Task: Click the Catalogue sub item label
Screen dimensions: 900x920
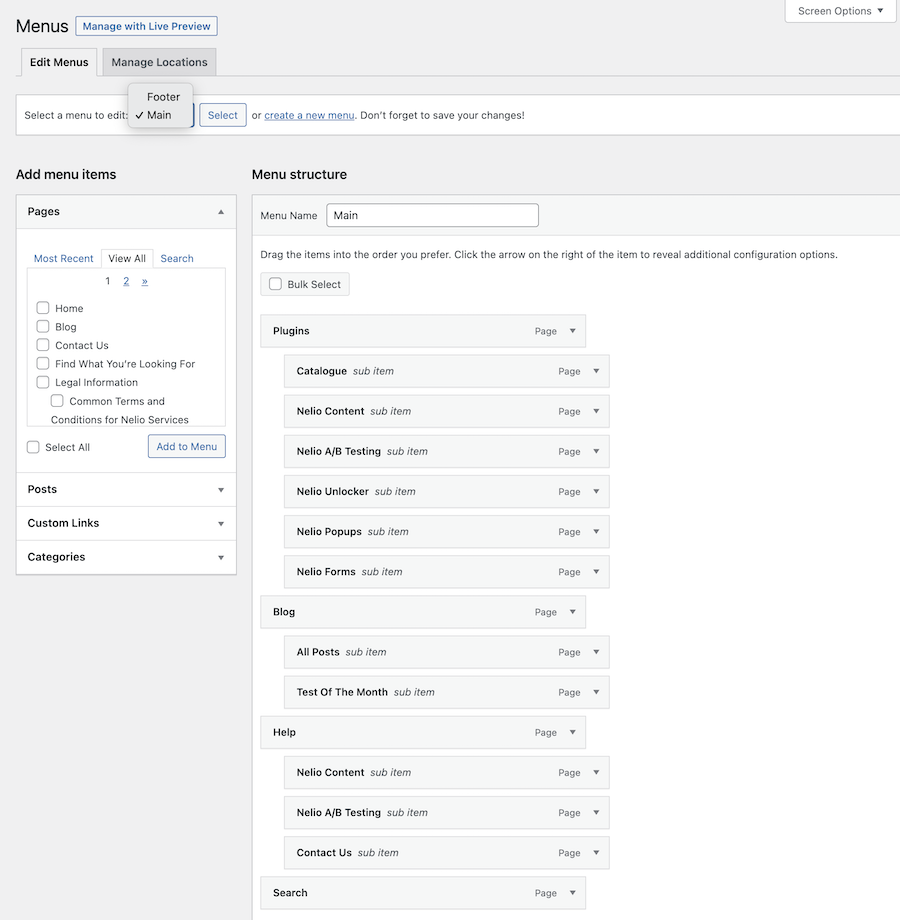Action: (x=322, y=371)
